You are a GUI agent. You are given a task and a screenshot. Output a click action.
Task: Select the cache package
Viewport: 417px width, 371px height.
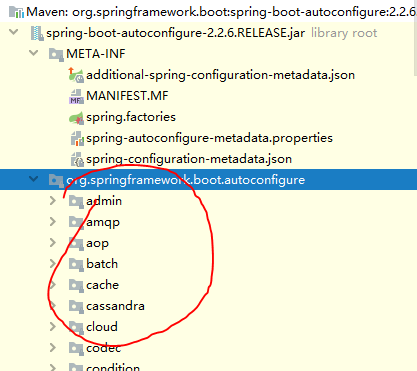(x=102, y=285)
